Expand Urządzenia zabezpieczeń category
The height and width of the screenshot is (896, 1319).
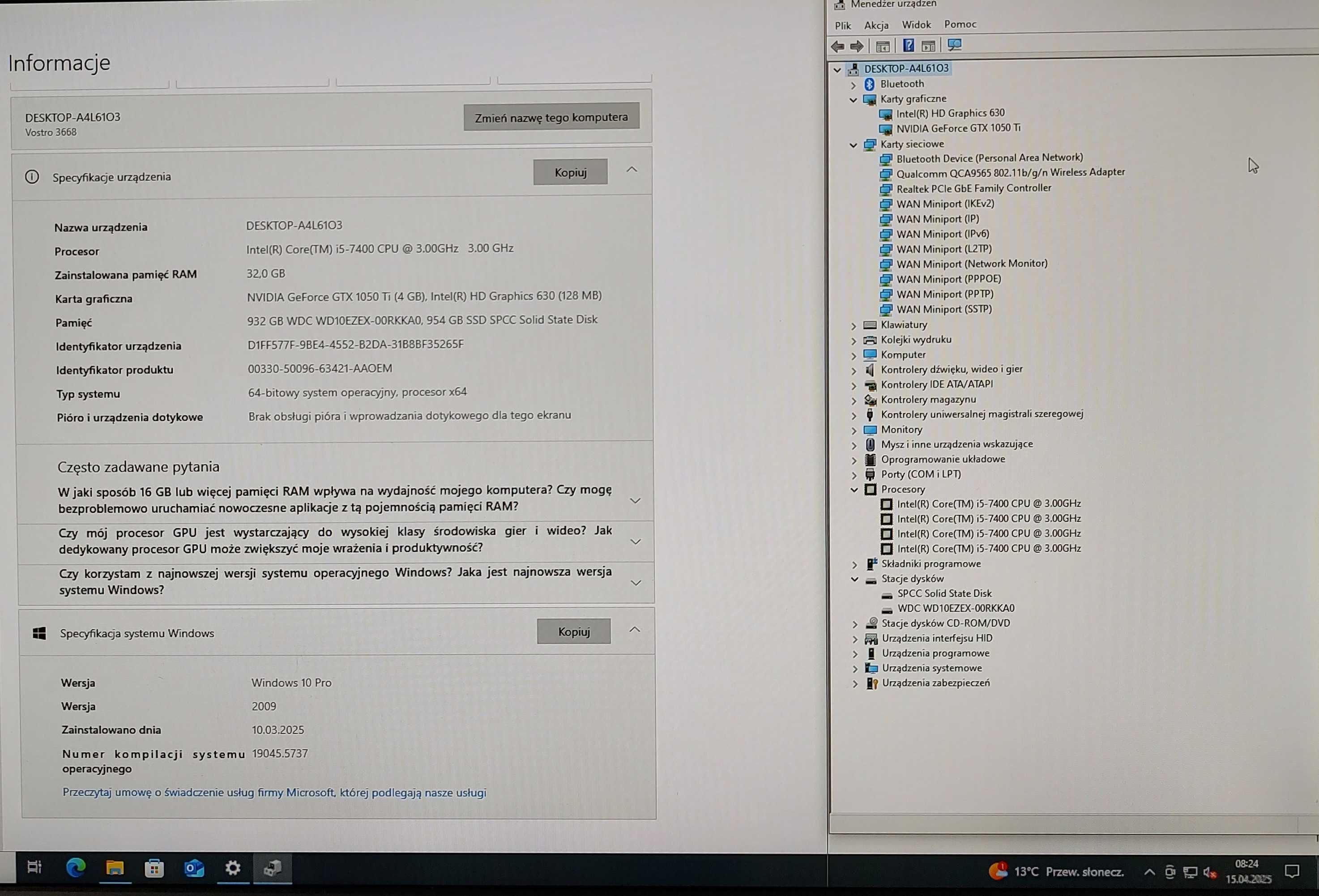[855, 684]
